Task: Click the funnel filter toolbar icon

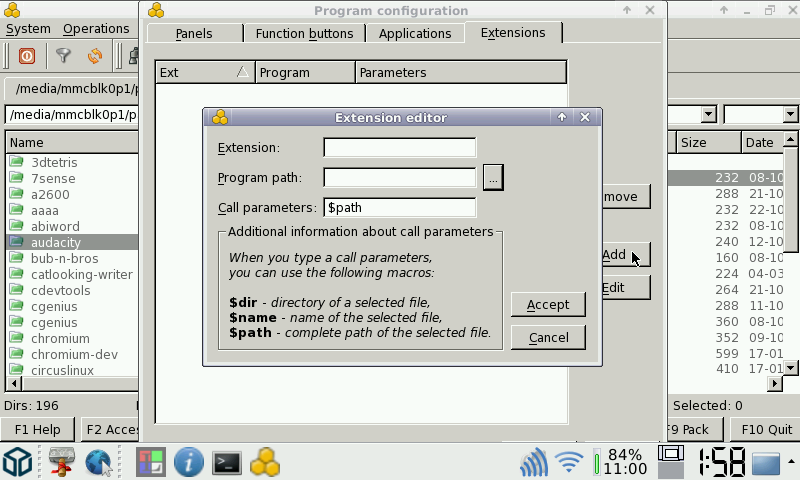Action: pyautogui.click(x=63, y=56)
